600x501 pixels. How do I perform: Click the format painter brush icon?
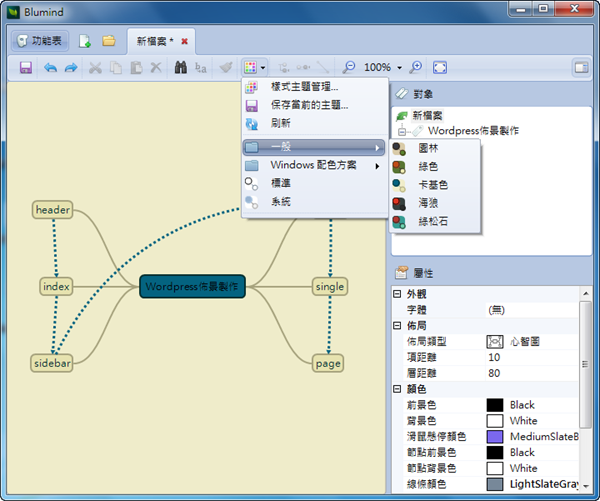pyautogui.click(x=226, y=67)
